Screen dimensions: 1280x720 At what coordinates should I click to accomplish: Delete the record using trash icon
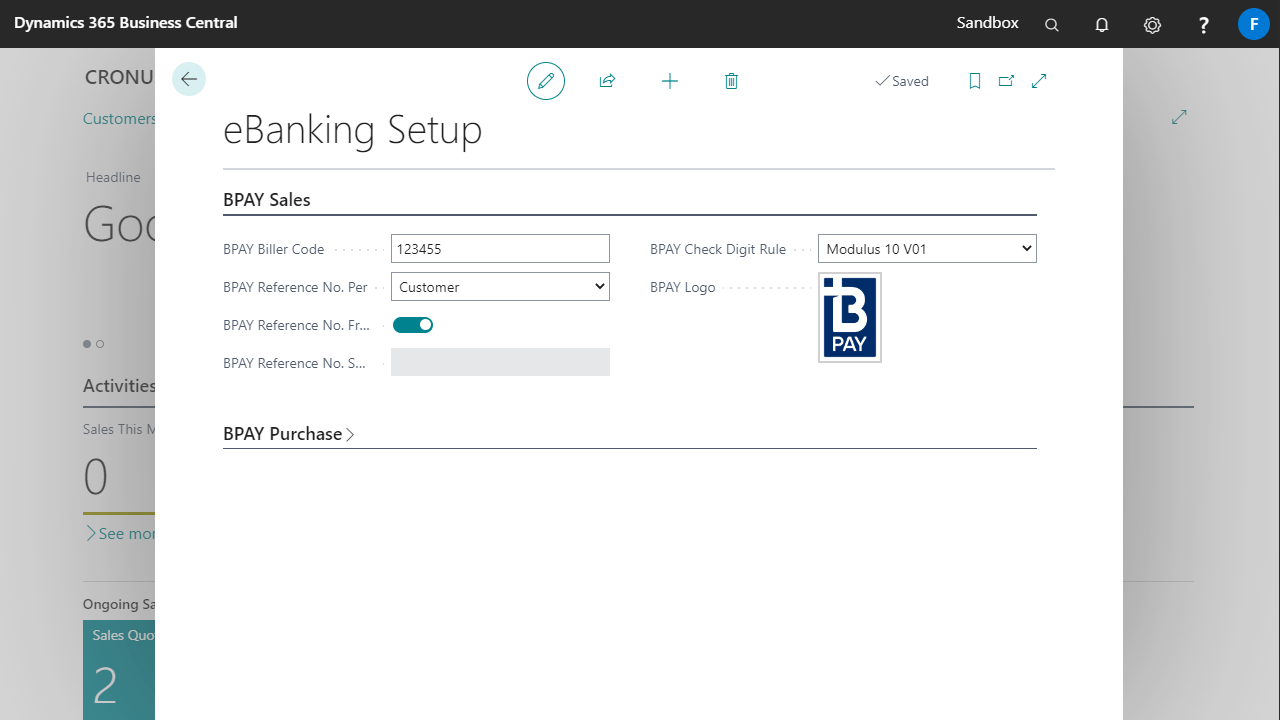(x=731, y=81)
